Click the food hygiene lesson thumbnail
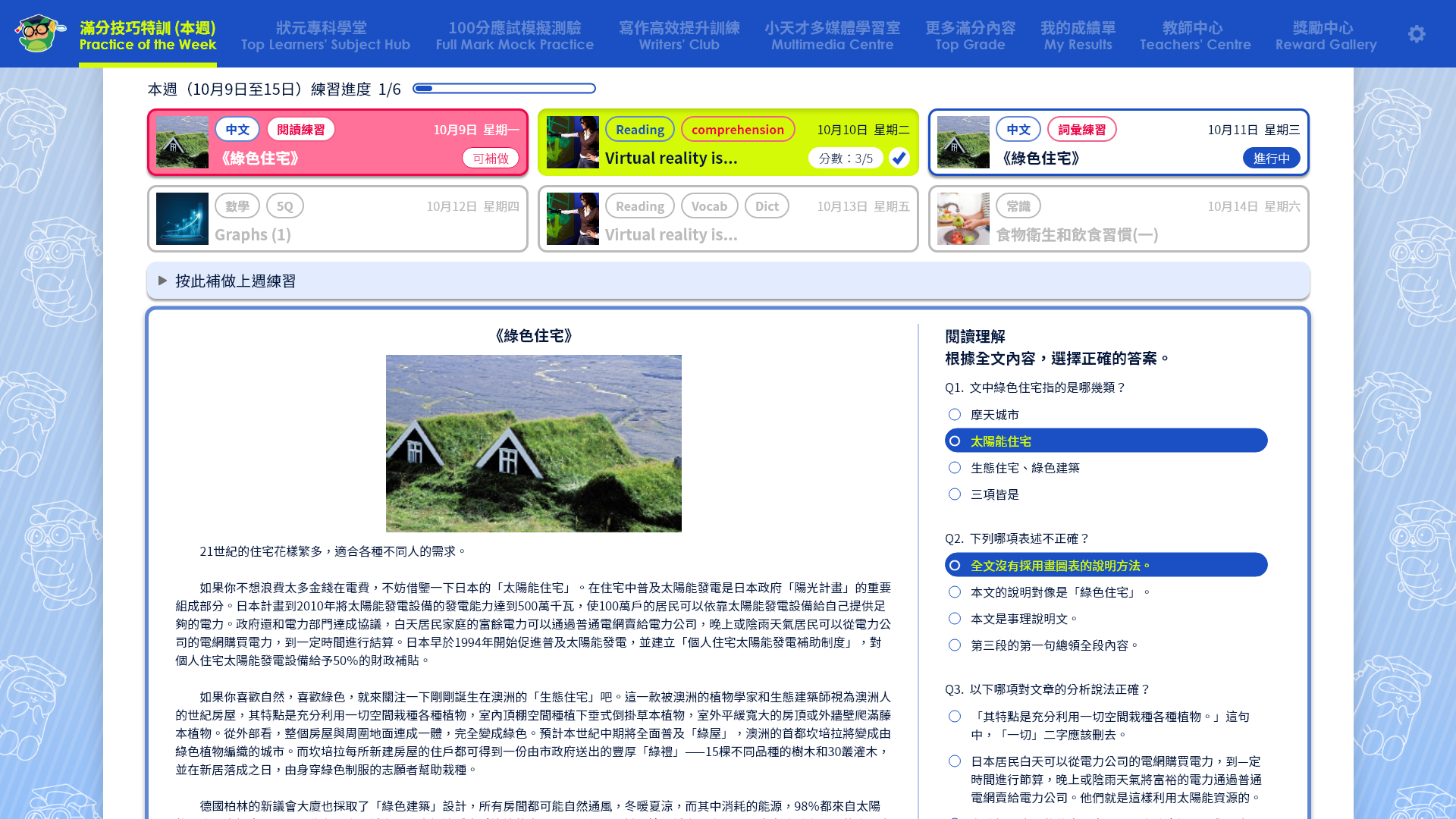 963,219
